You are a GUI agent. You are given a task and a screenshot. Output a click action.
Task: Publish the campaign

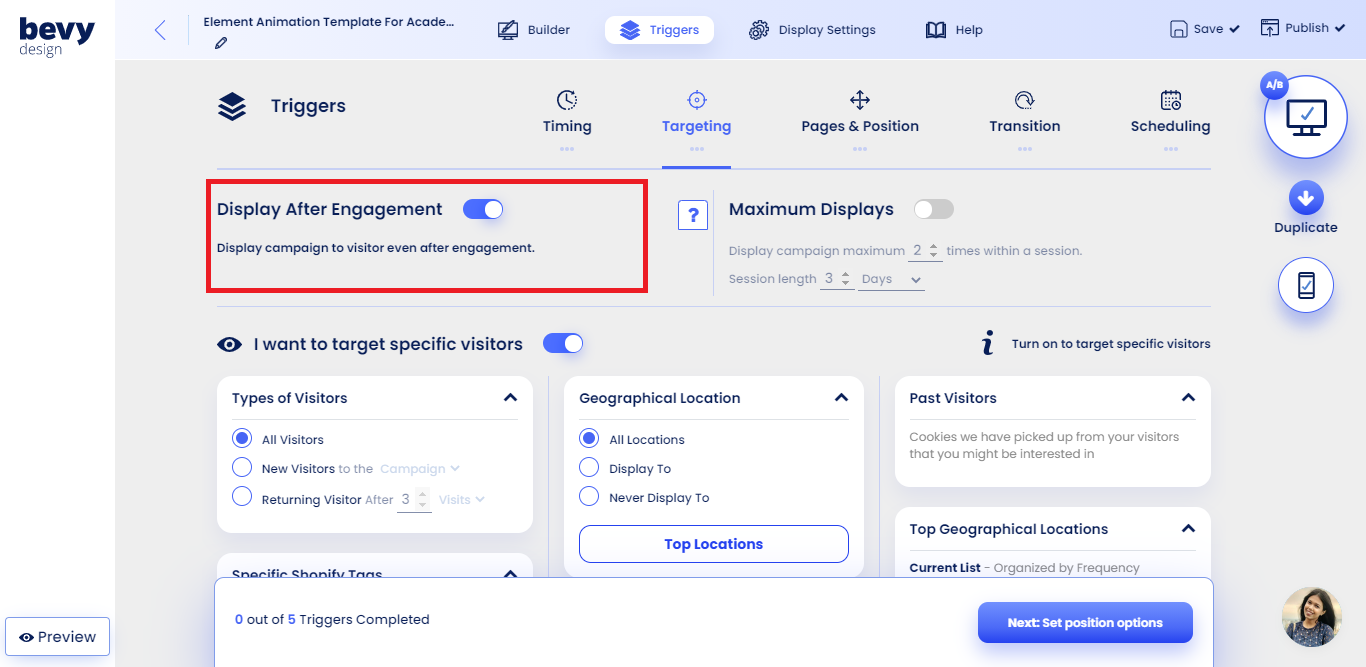1302,27
